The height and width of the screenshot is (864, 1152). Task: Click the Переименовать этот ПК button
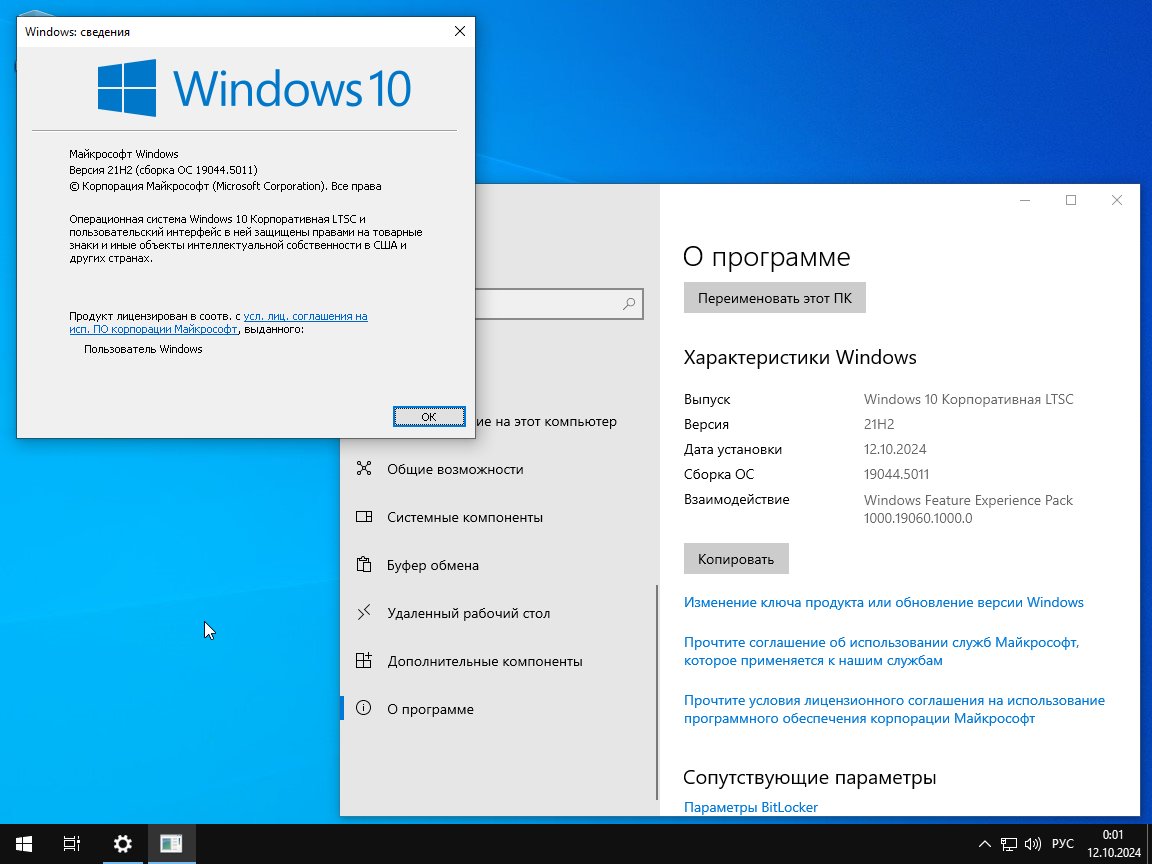(x=774, y=298)
